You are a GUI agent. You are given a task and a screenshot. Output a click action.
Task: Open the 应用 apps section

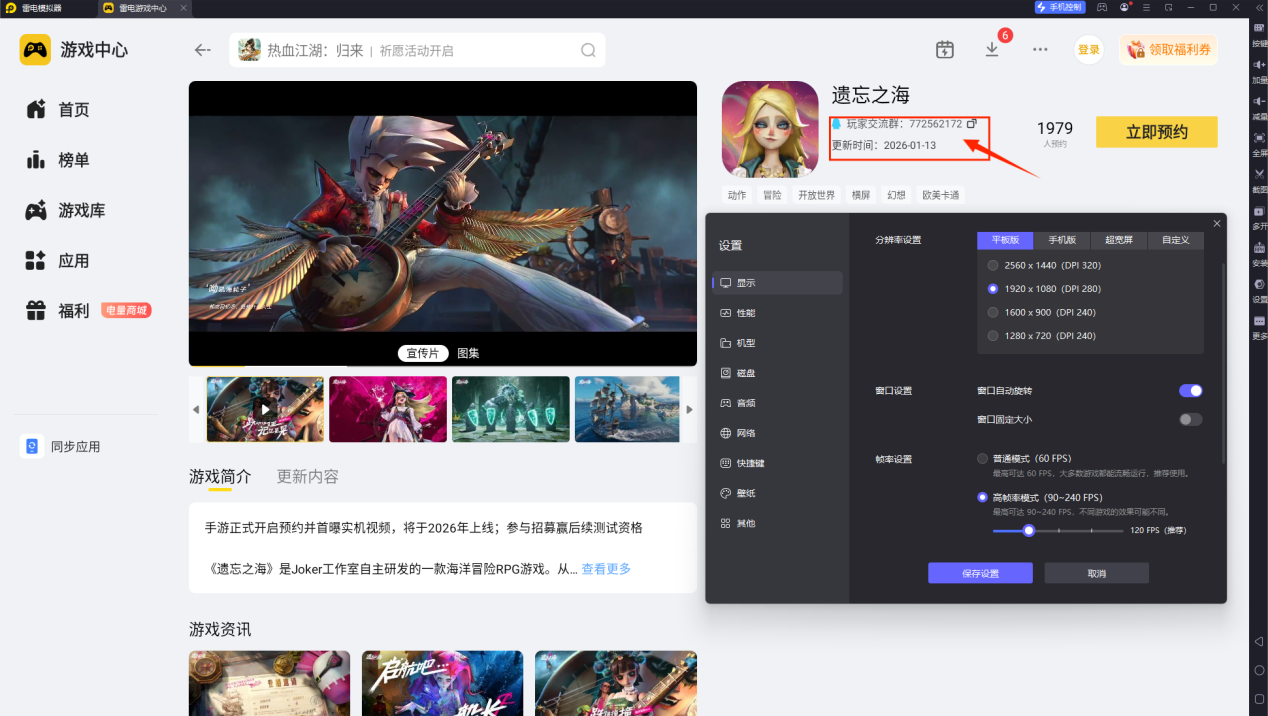58,261
